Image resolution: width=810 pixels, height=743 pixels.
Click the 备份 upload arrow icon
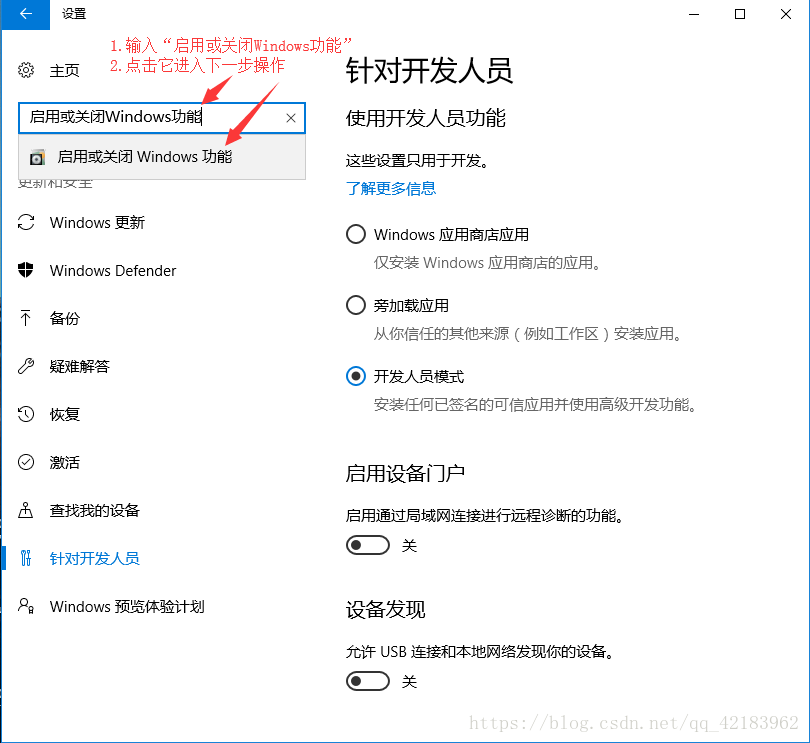pyautogui.click(x=26, y=318)
